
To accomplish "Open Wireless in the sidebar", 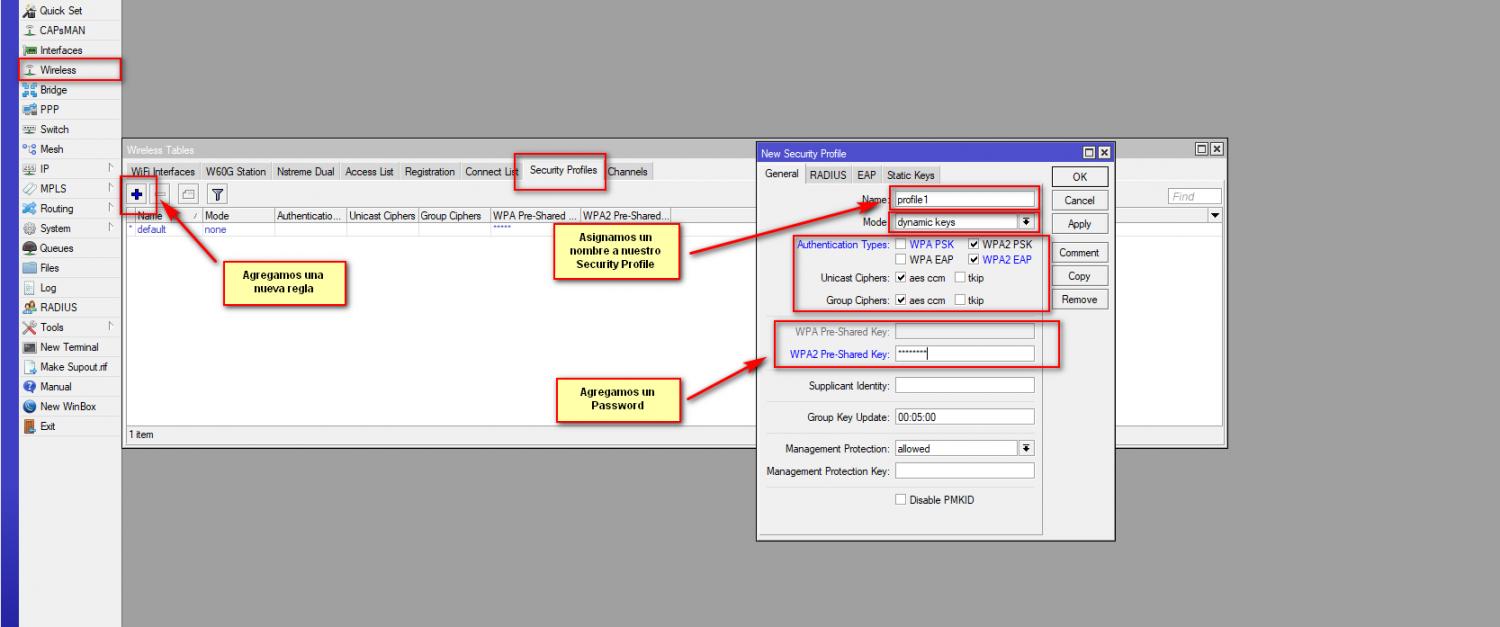I will click(x=58, y=70).
